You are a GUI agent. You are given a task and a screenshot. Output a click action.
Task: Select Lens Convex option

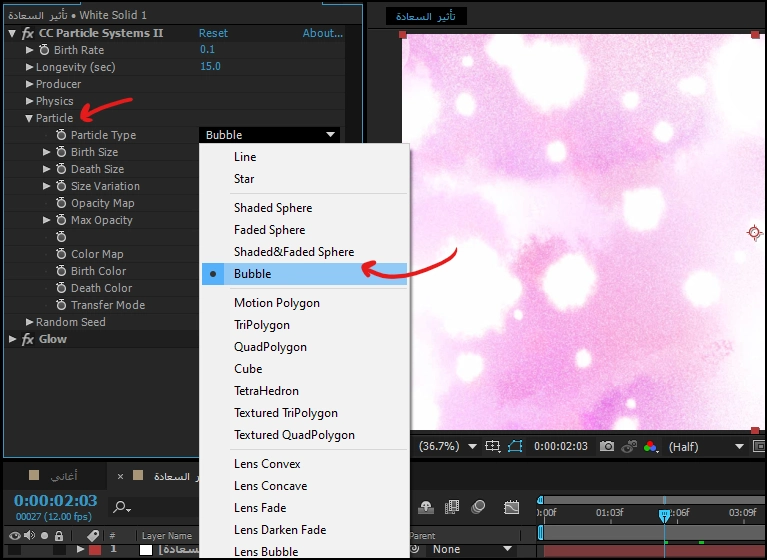[x=267, y=464]
